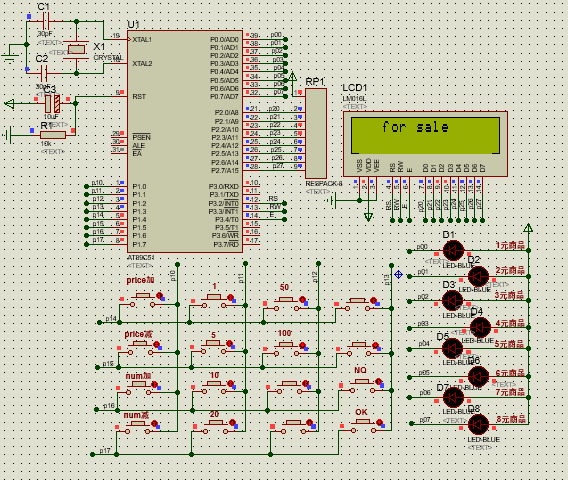Select capacitor C1 symbol

46,21
